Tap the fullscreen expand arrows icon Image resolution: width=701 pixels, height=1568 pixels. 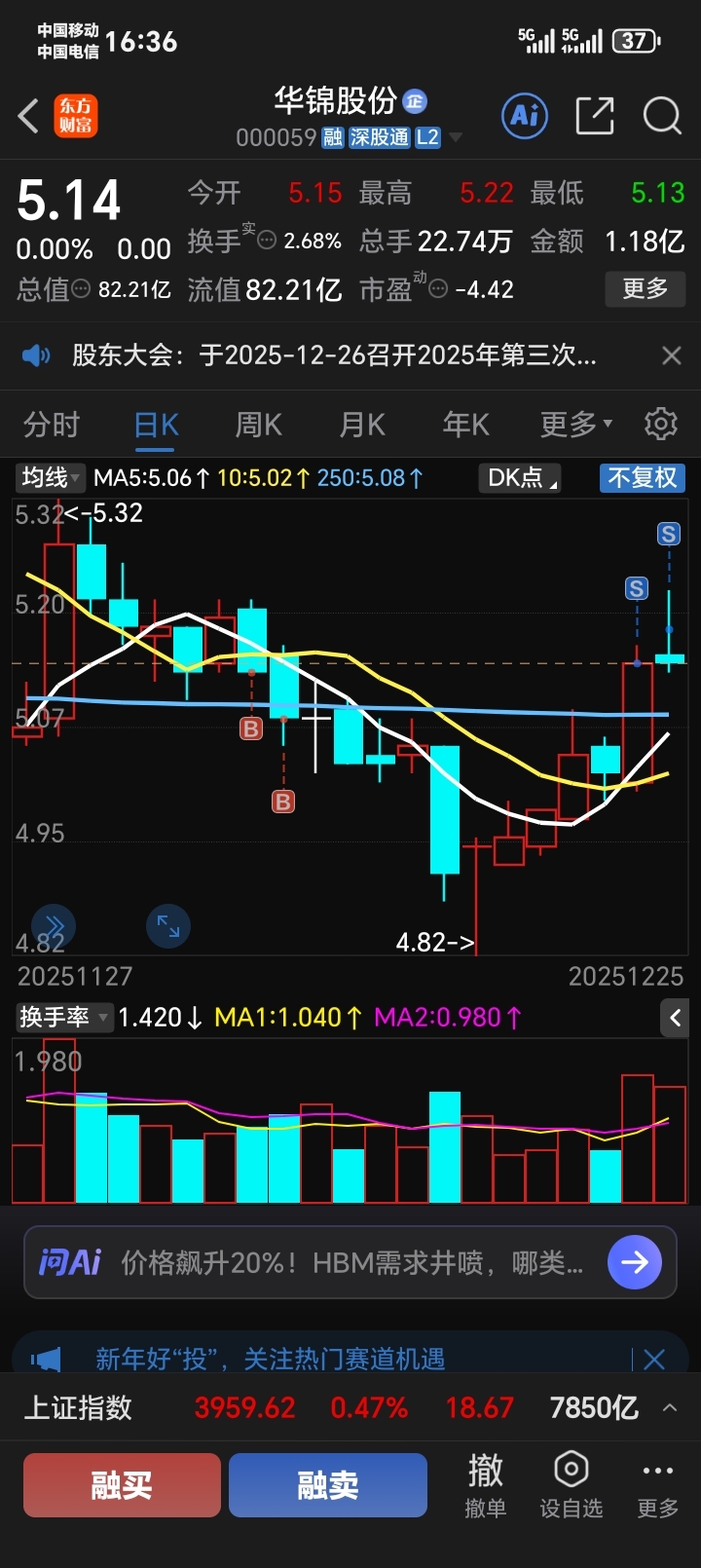pyautogui.click(x=168, y=926)
